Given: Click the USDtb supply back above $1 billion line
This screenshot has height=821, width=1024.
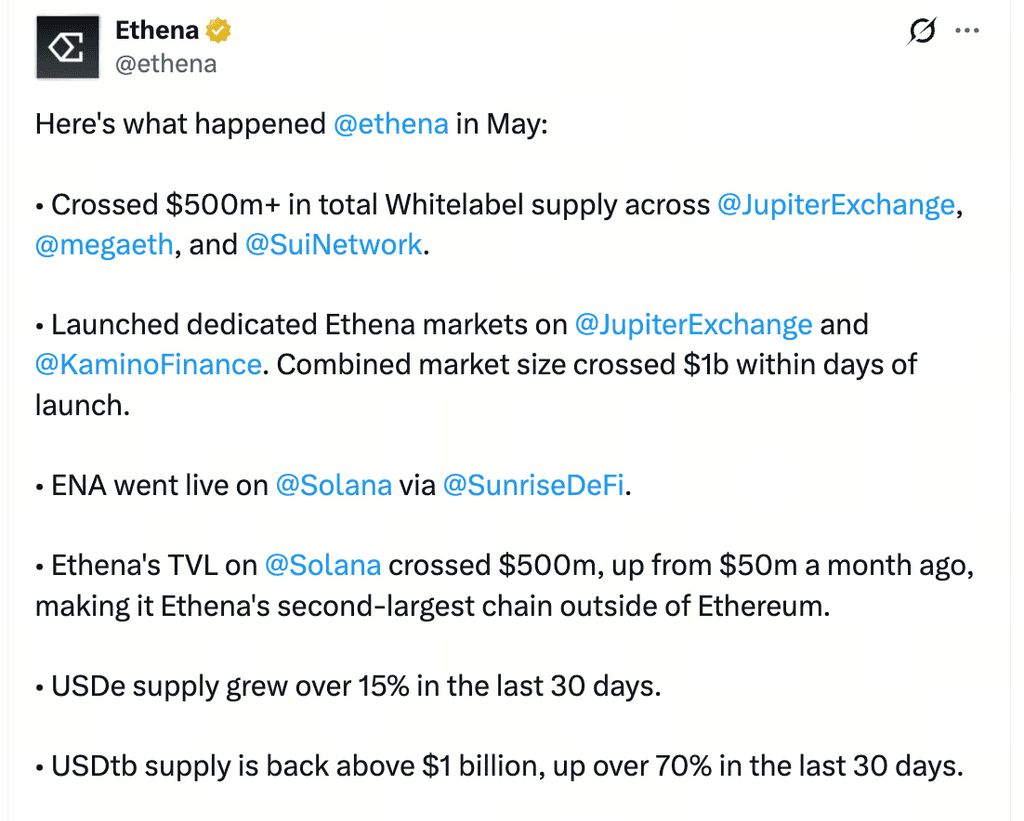Looking at the screenshot, I should click(x=500, y=766).
